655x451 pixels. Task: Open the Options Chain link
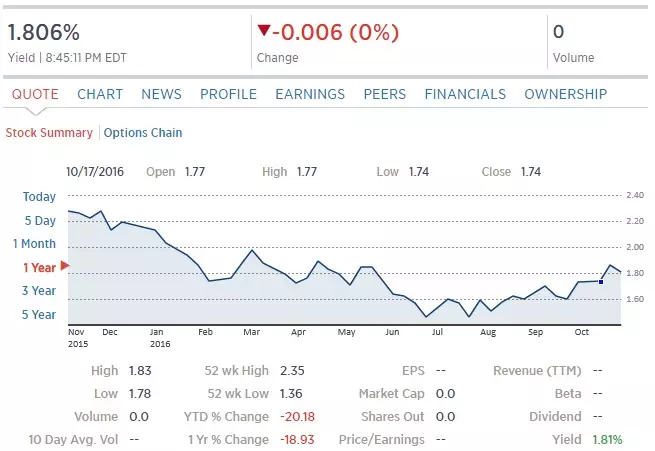tap(143, 132)
